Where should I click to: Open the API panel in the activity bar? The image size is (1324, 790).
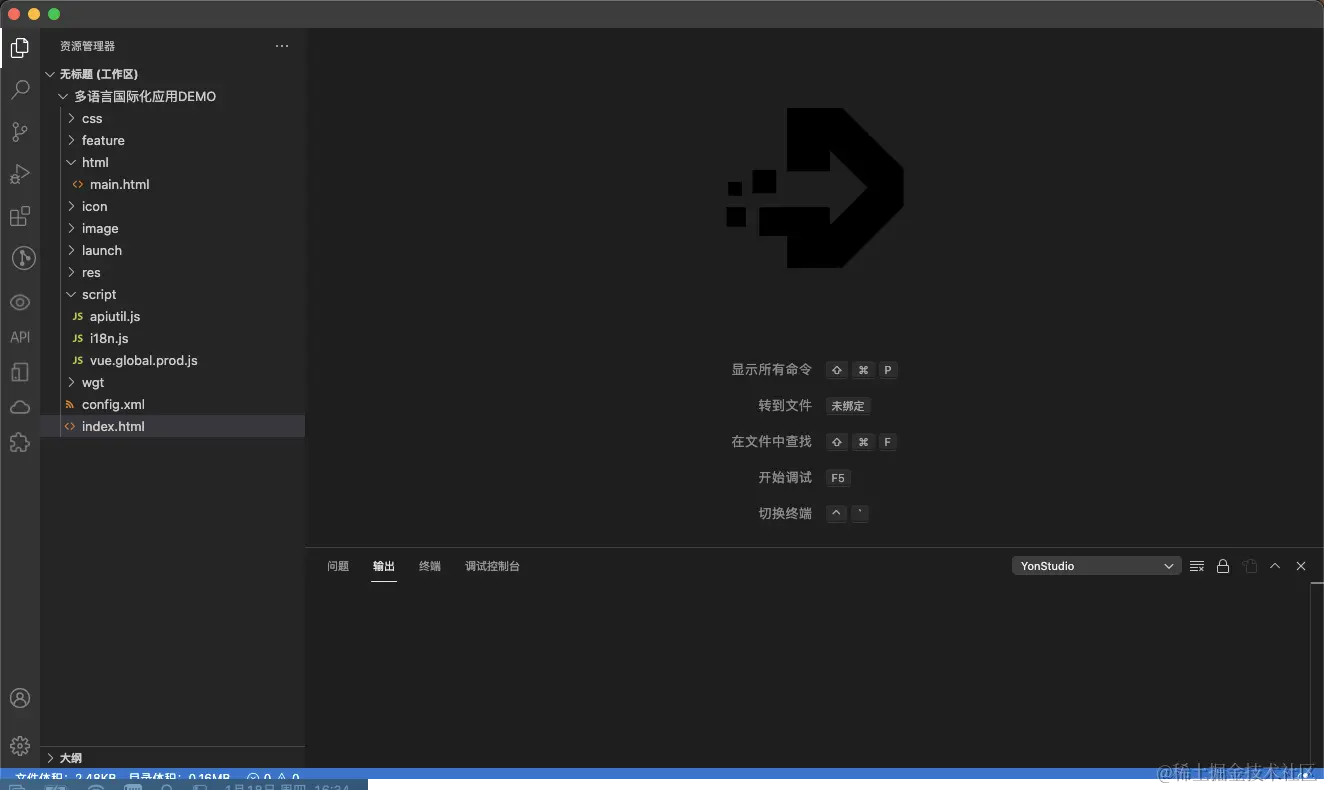[20, 337]
